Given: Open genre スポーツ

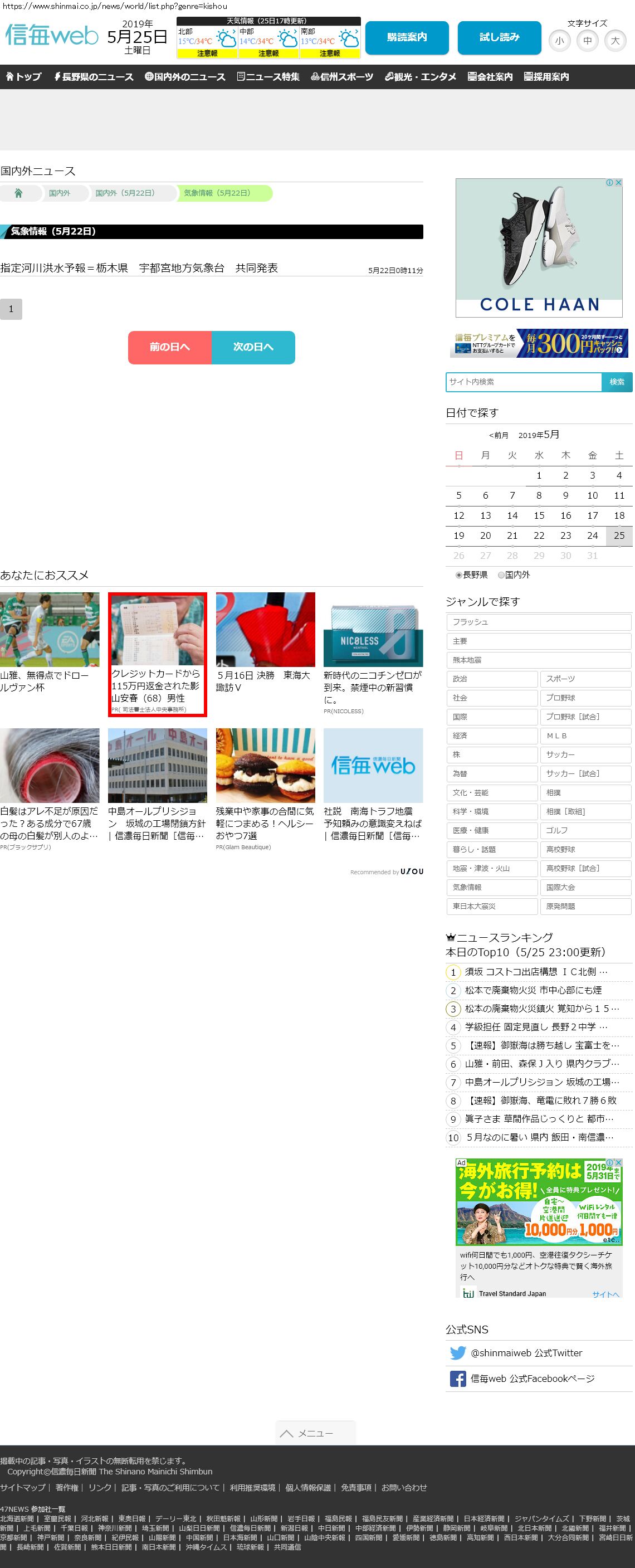Looking at the screenshot, I should (586, 679).
